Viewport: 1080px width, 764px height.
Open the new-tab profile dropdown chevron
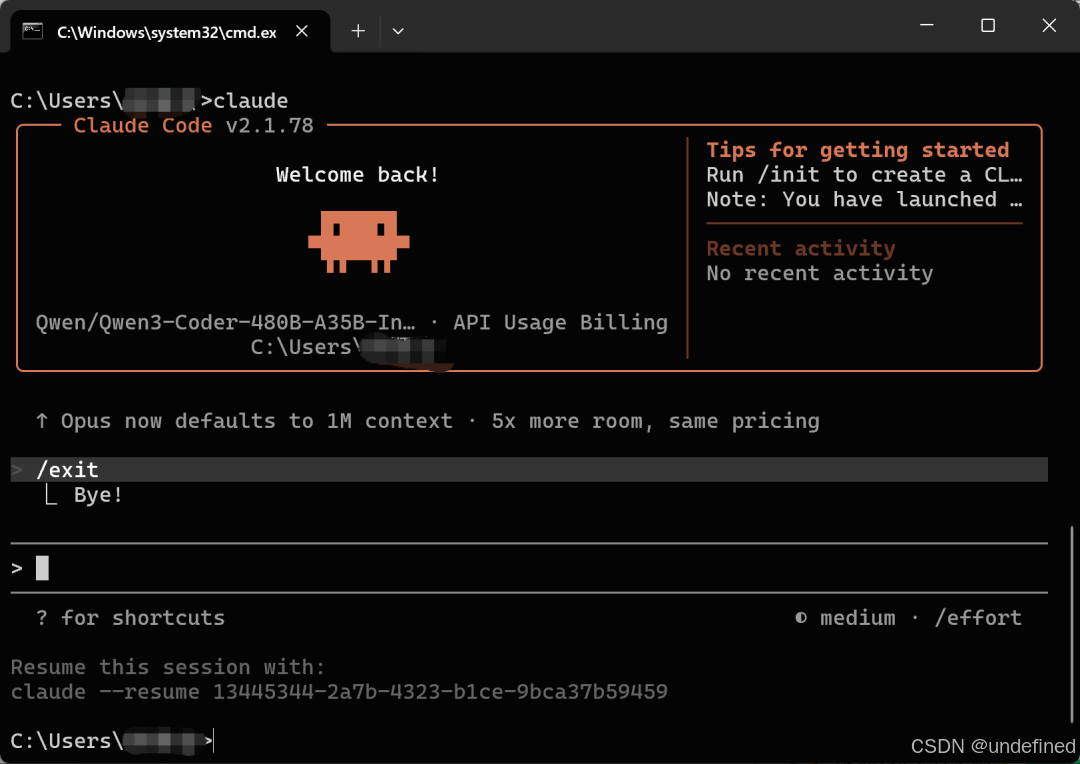tap(398, 31)
